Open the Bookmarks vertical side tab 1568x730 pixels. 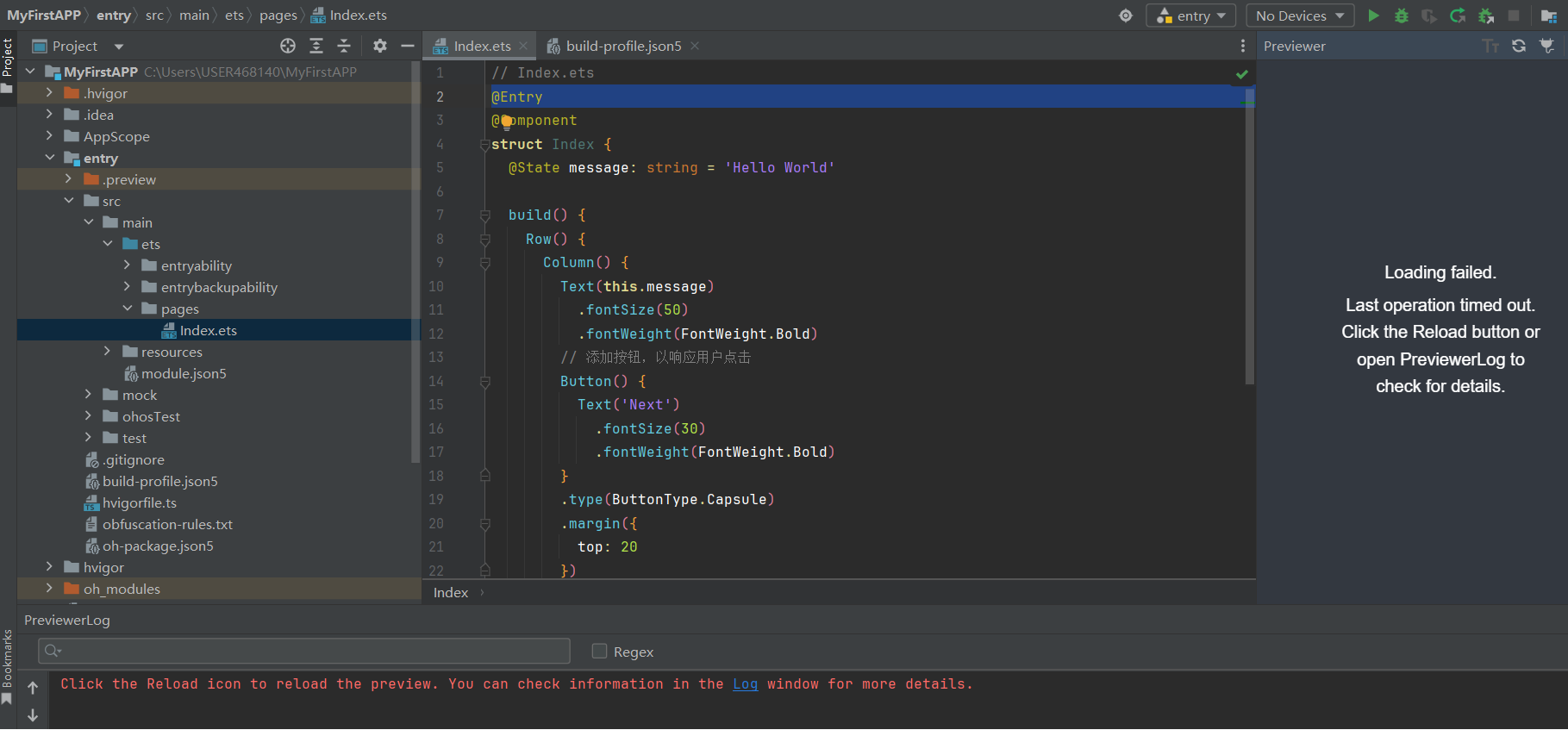pos(8,667)
